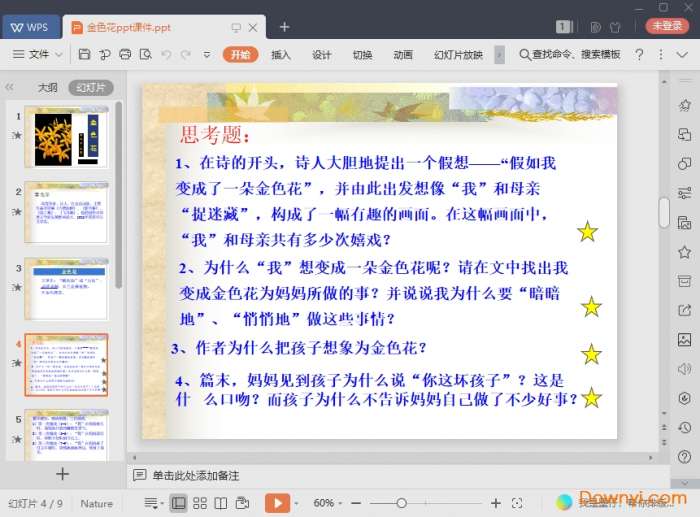Expand more ribbon tabs arrow
The image size is (700, 517).
pyautogui.click(x=500, y=54)
